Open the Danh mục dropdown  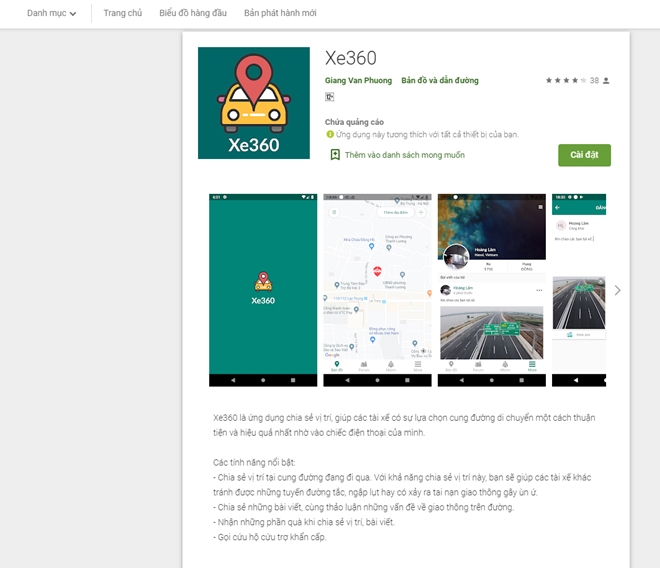(51, 13)
